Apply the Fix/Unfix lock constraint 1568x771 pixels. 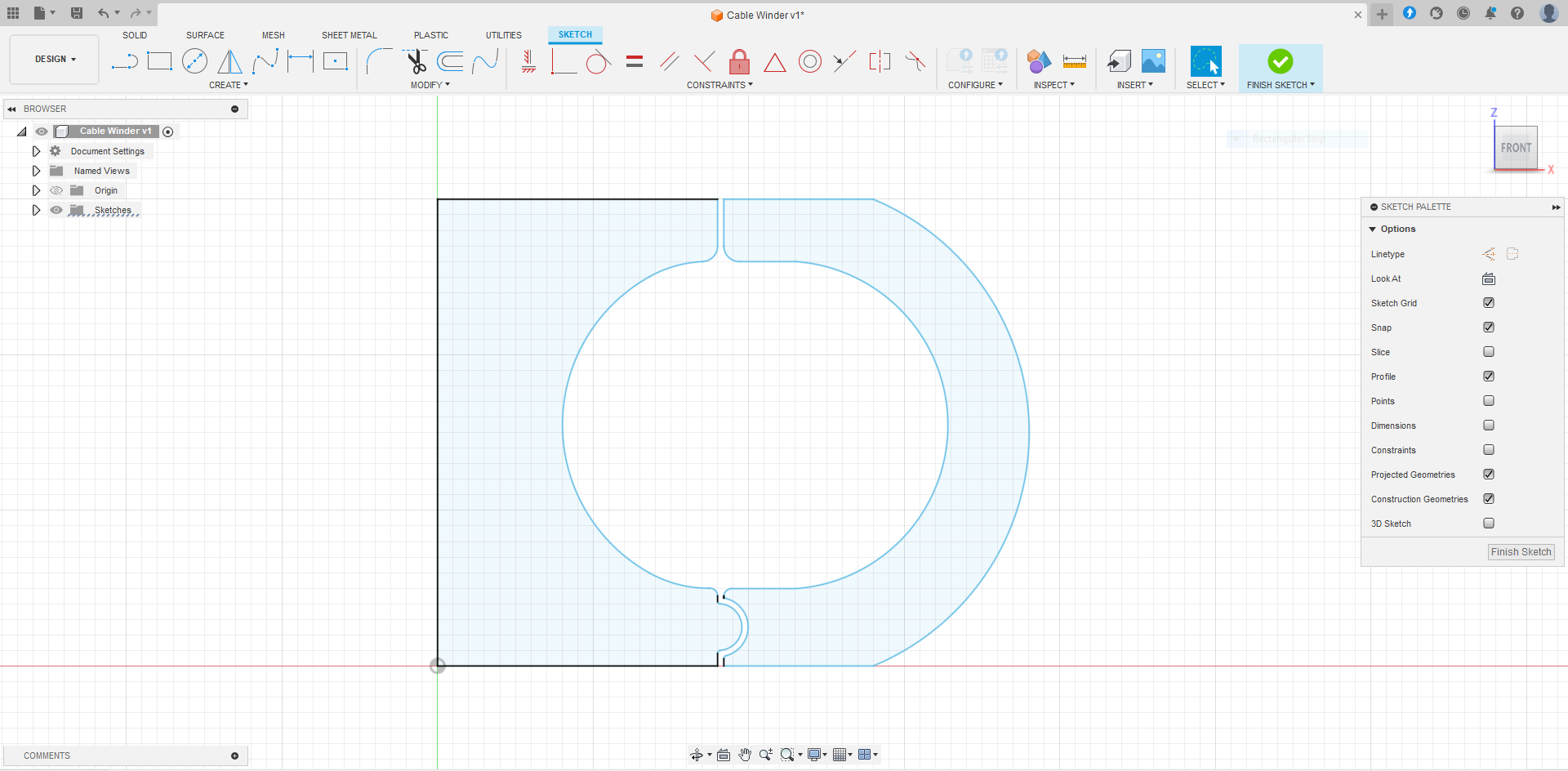pos(739,61)
